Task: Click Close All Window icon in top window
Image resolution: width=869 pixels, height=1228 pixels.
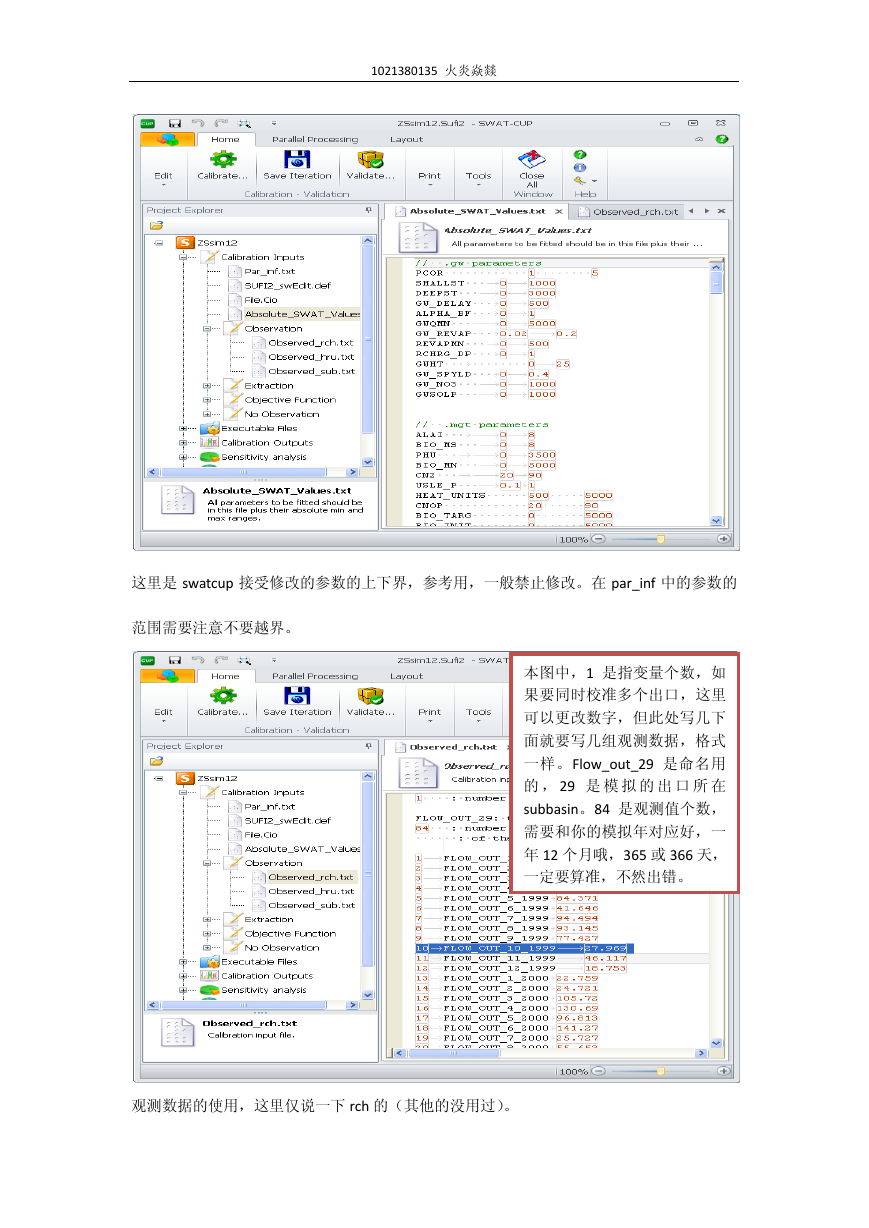Action: 531,160
